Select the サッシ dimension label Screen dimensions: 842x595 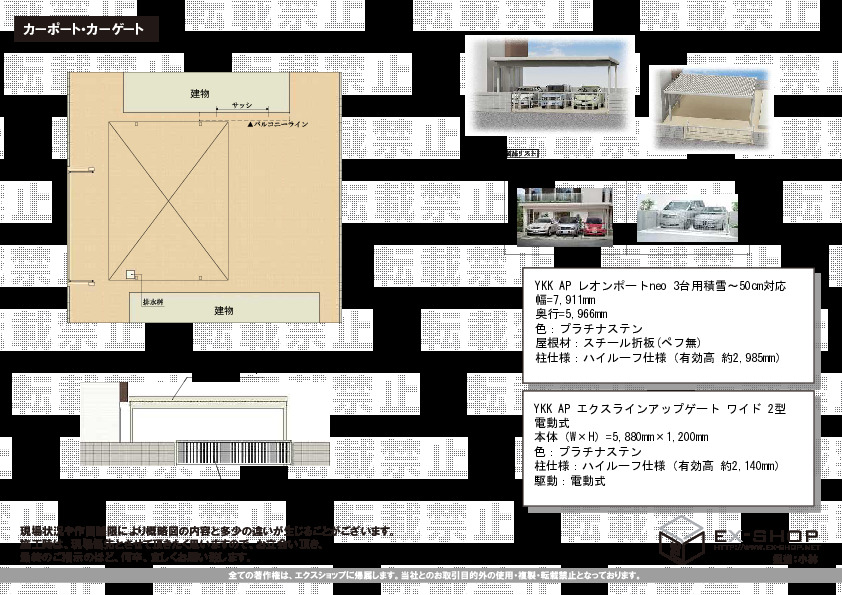tap(242, 105)
